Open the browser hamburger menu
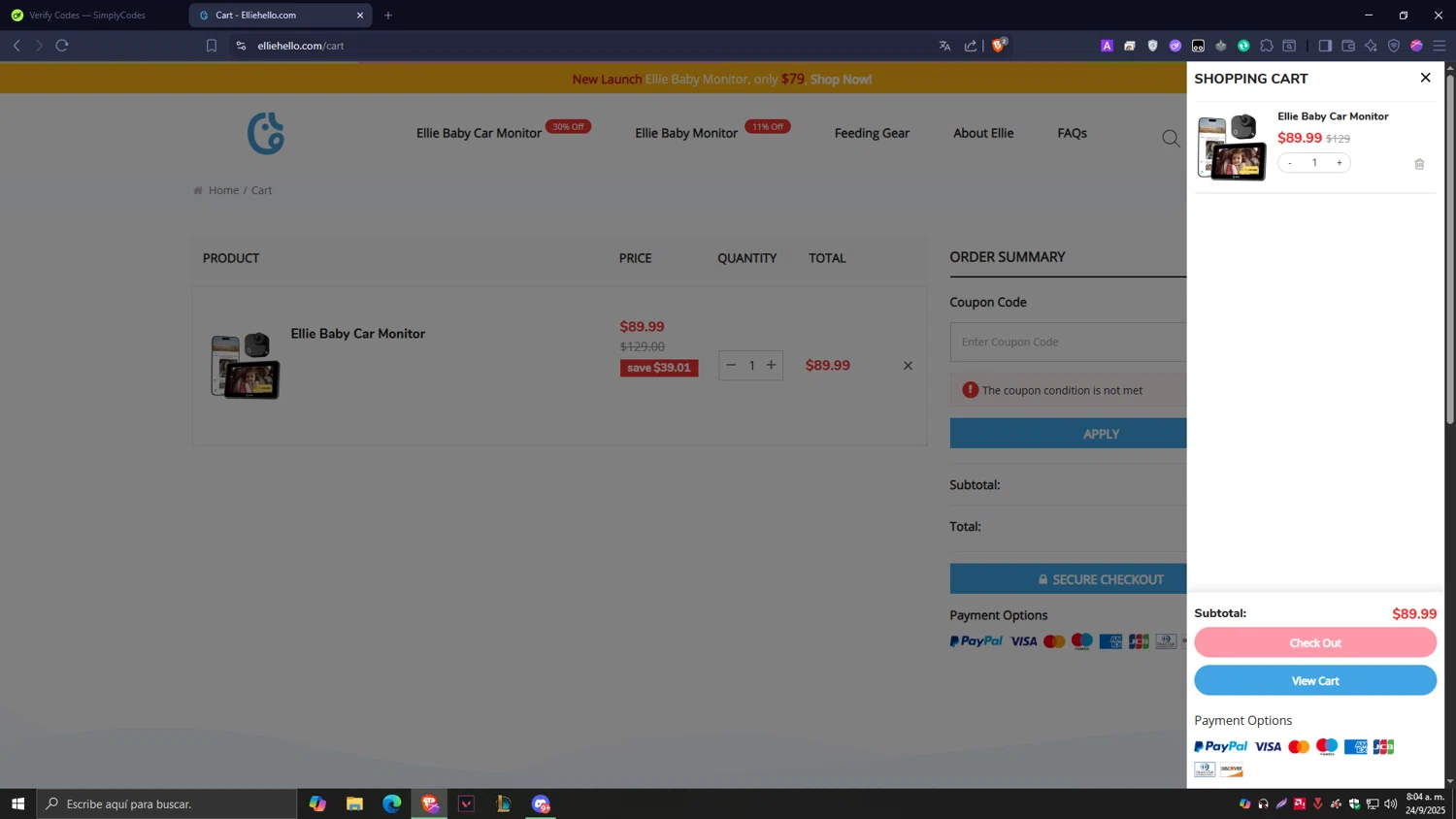This screenshot has height=819, width=1456. 1439,46
